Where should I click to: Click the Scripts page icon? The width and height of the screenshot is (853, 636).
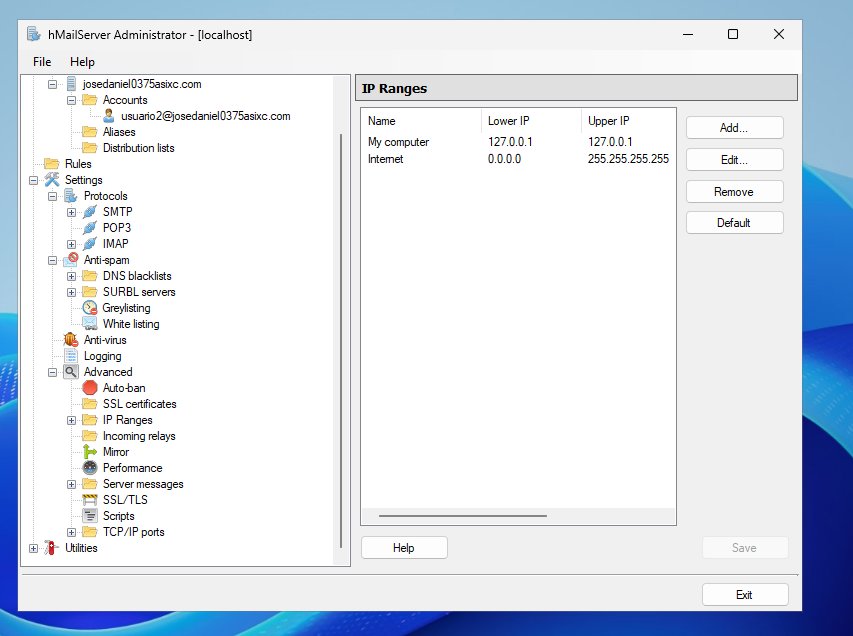coord(90,516)
